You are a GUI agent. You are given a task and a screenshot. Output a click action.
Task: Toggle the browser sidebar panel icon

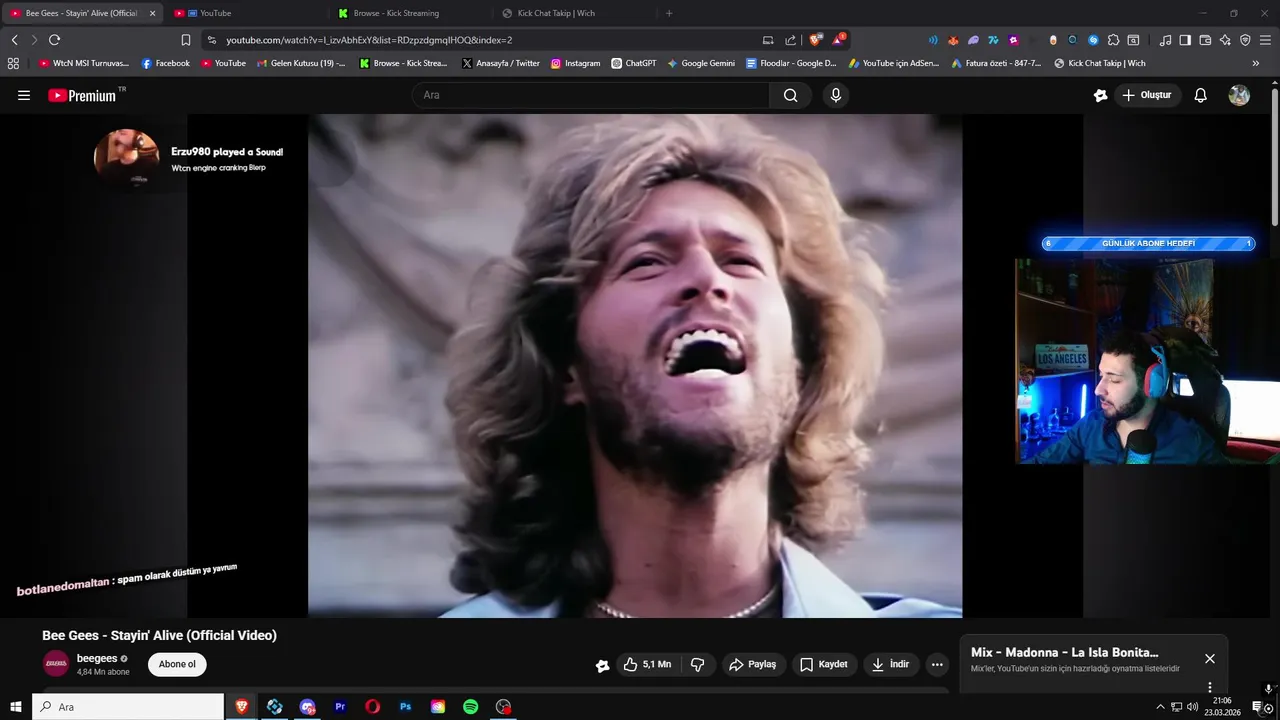coord(1185,40)
